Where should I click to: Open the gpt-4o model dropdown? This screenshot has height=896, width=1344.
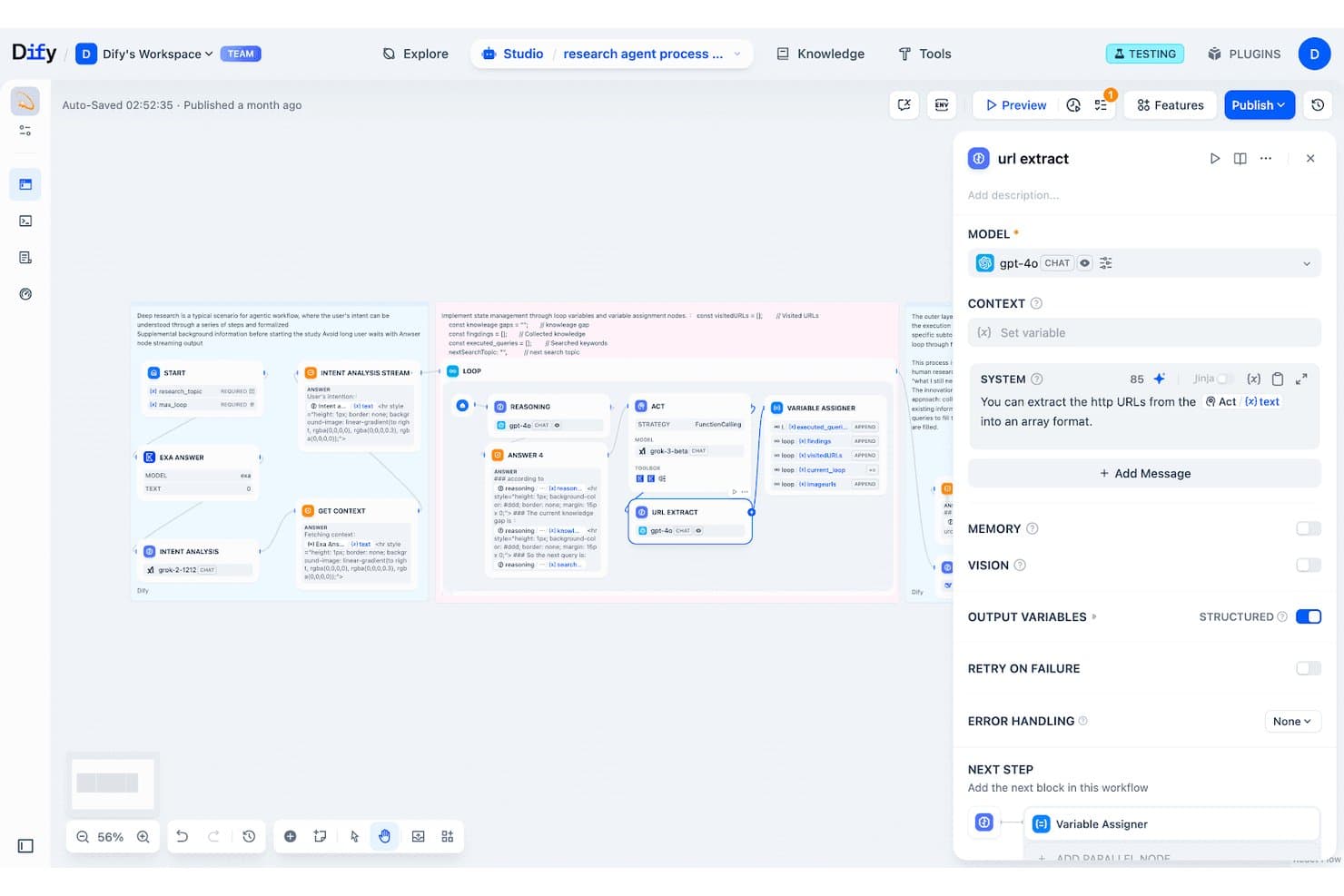pyautogui.click(x=1144, y=263)
